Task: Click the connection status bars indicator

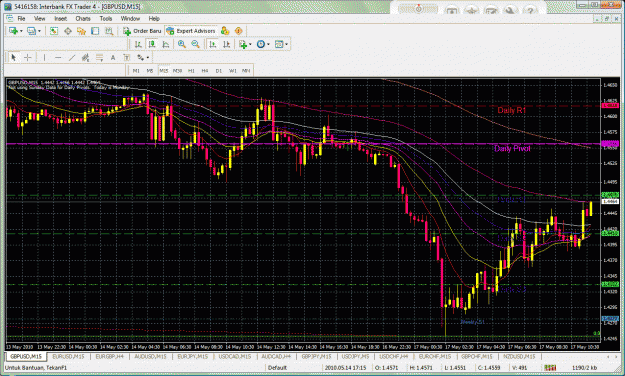Action: point(550,368)
